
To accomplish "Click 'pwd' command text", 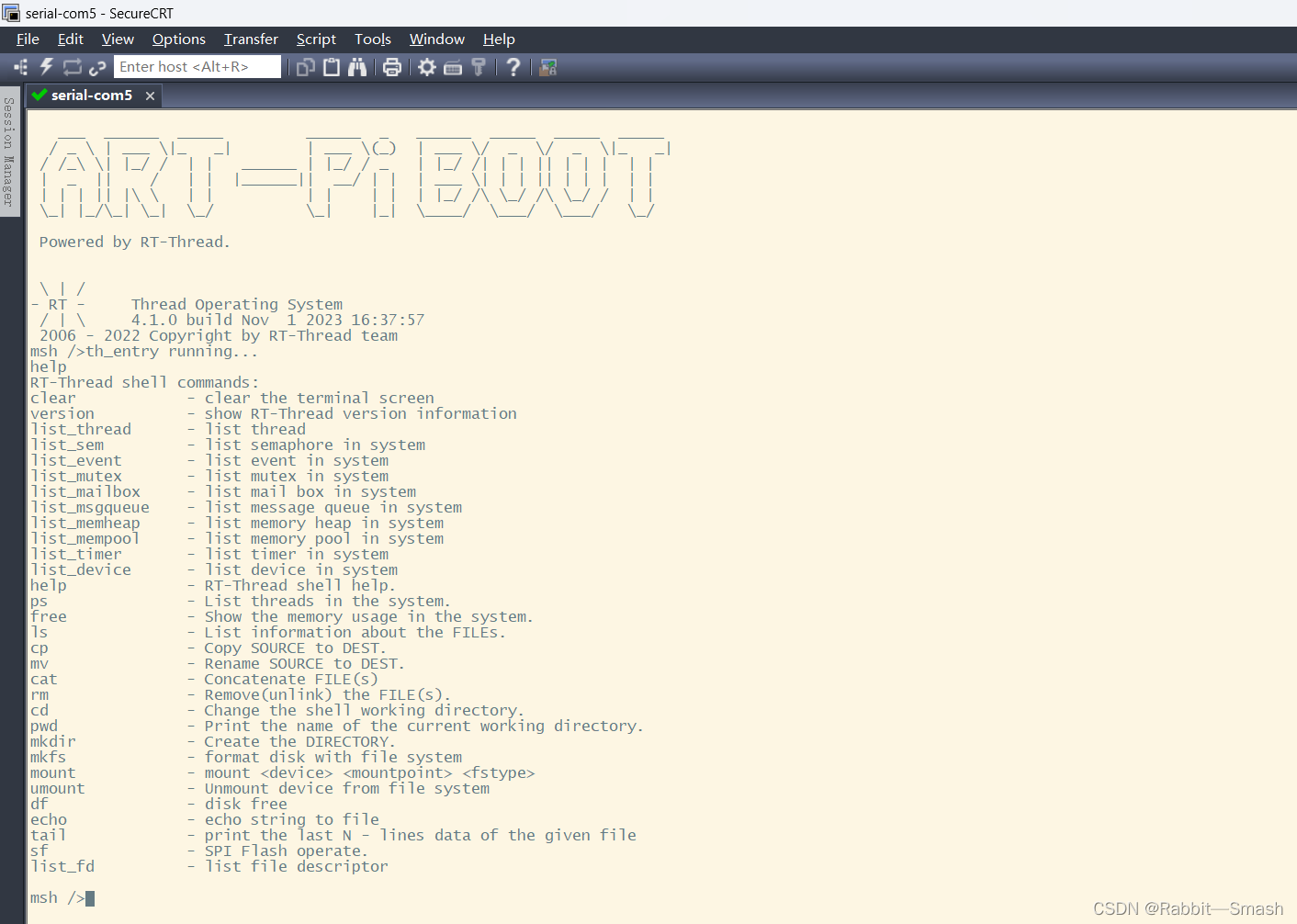I will (44, 726).
